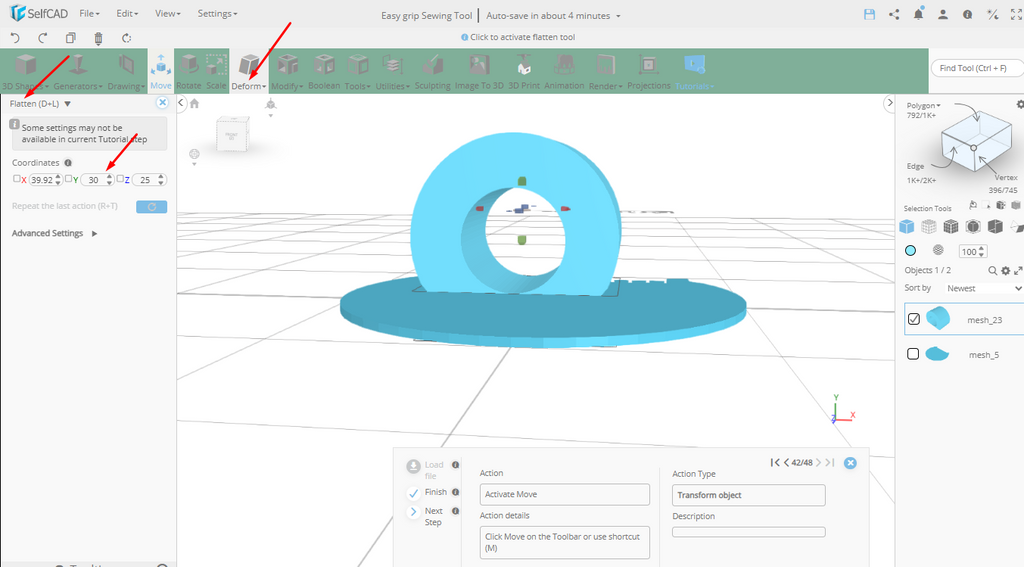Undo the last action
This screenshot has width=1024, height=567.
pos(15,38)
